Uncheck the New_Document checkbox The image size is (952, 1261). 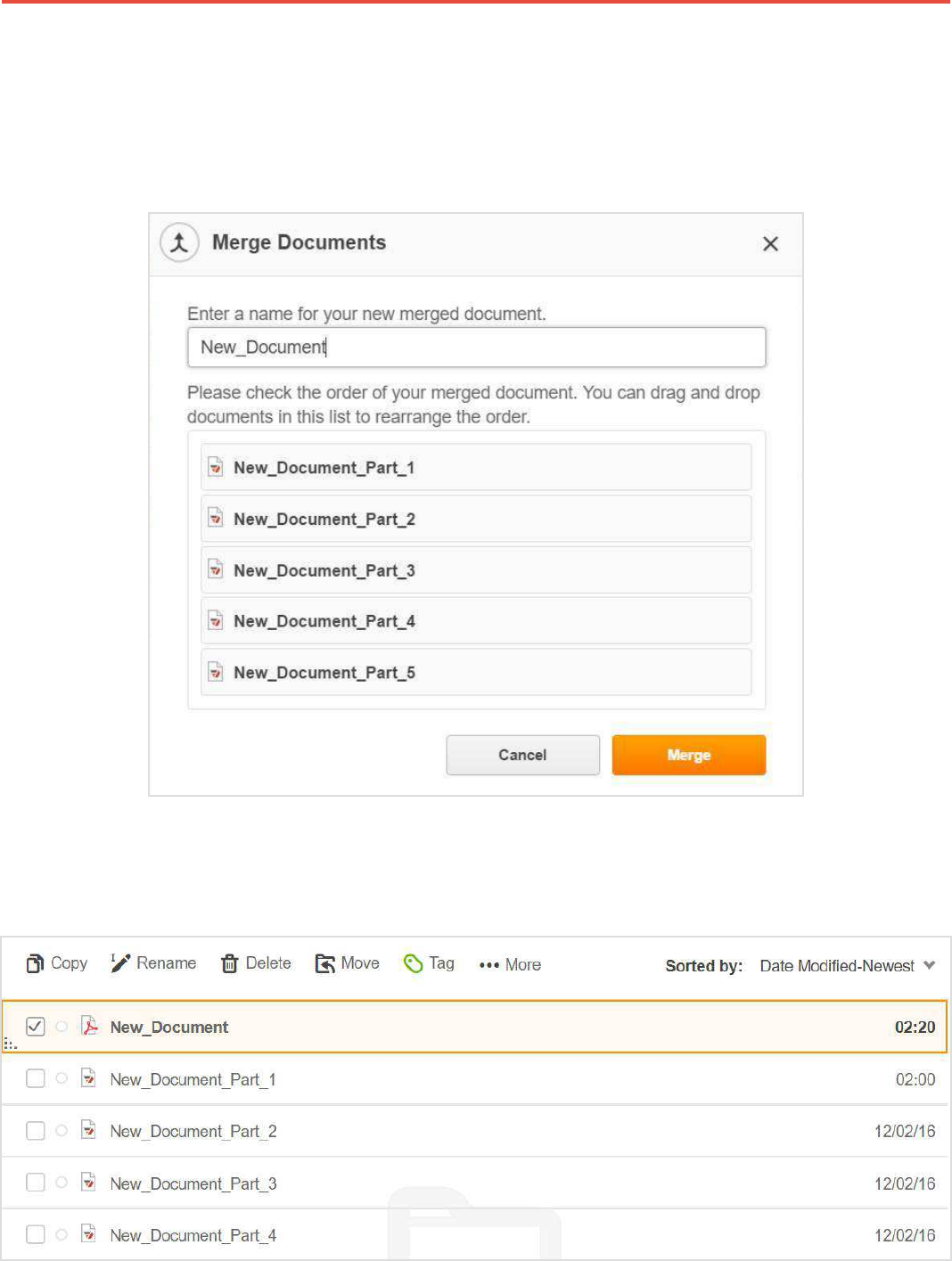click(36, 1027)
